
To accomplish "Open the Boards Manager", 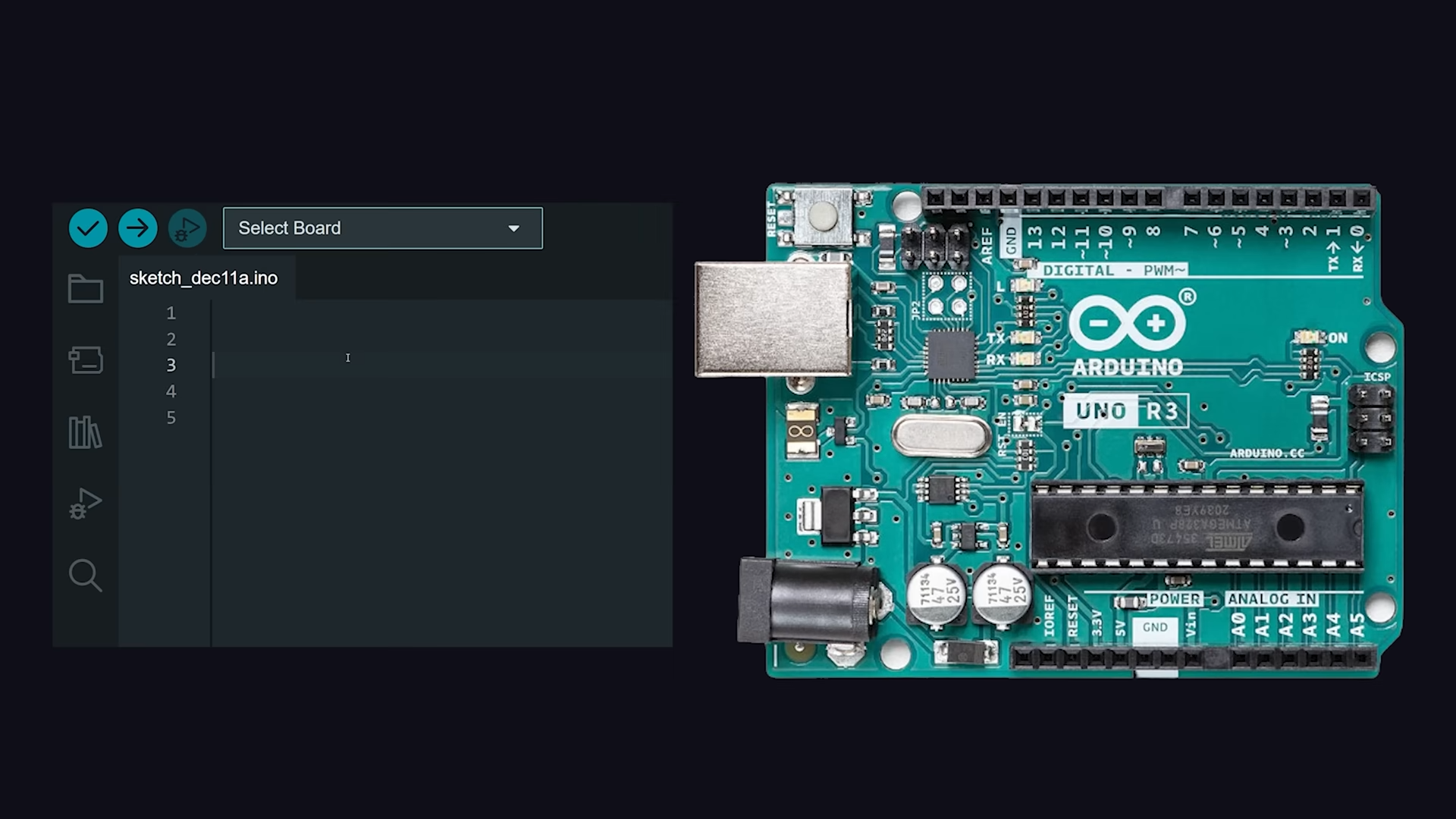I will coord(85,360).
